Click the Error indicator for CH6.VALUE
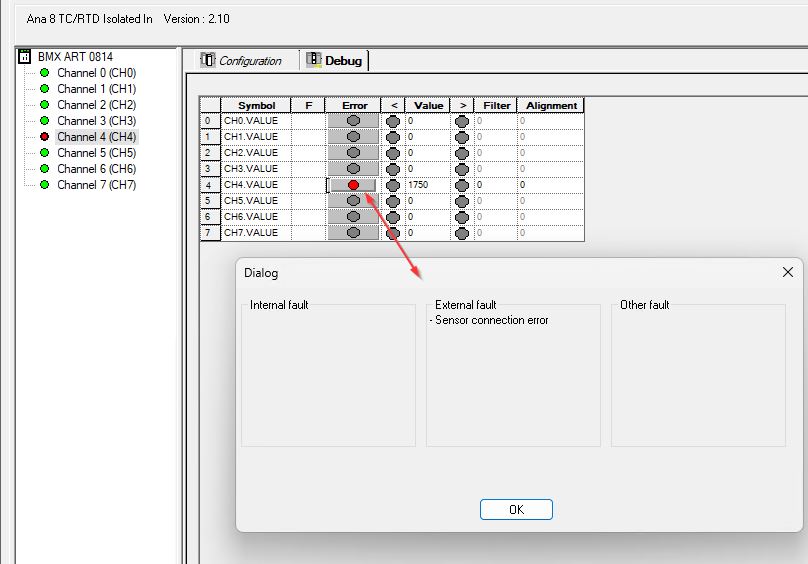 coord(353,217)
